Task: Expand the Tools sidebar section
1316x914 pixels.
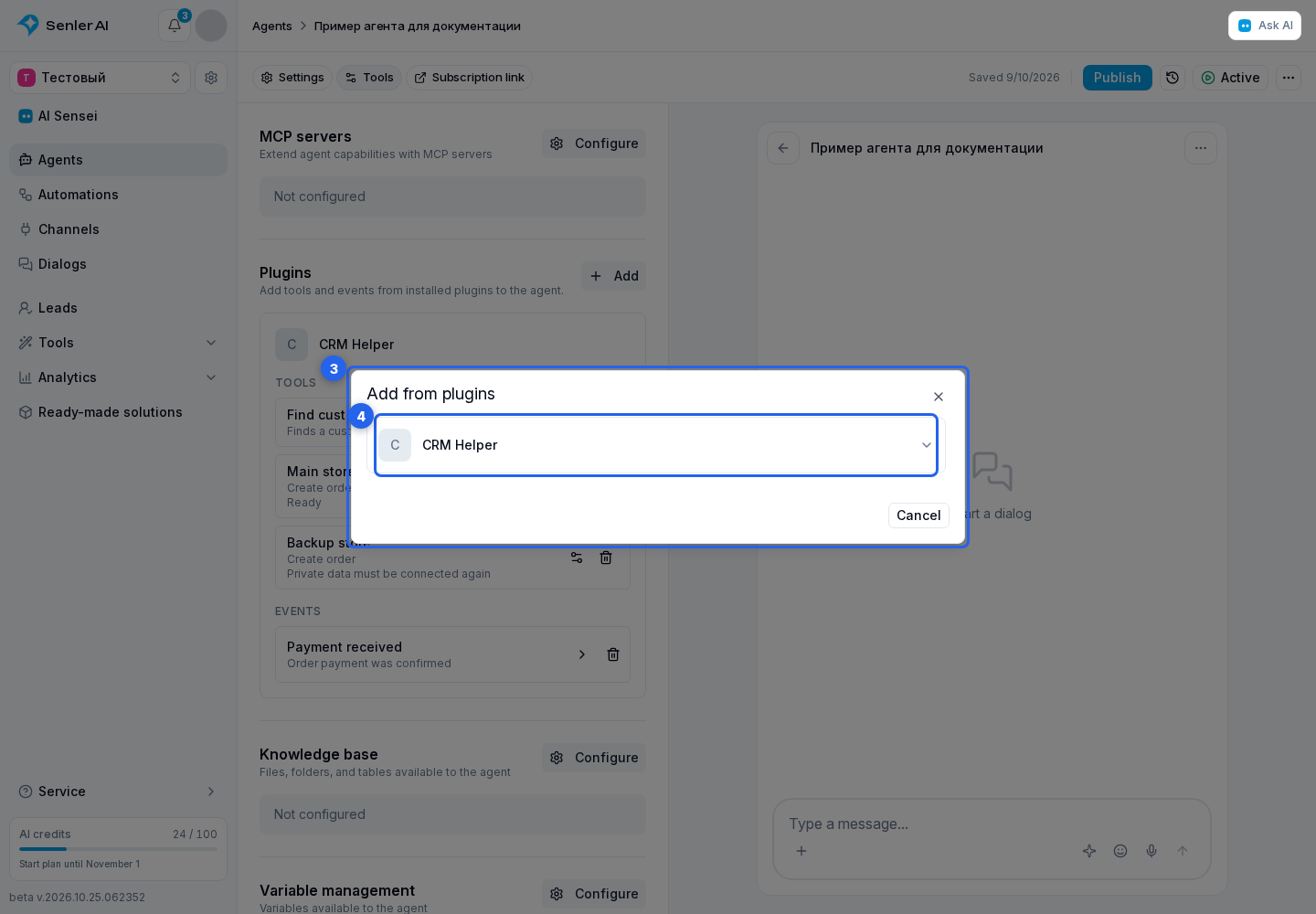Action: pyautogui.click(x=119, y=343)
